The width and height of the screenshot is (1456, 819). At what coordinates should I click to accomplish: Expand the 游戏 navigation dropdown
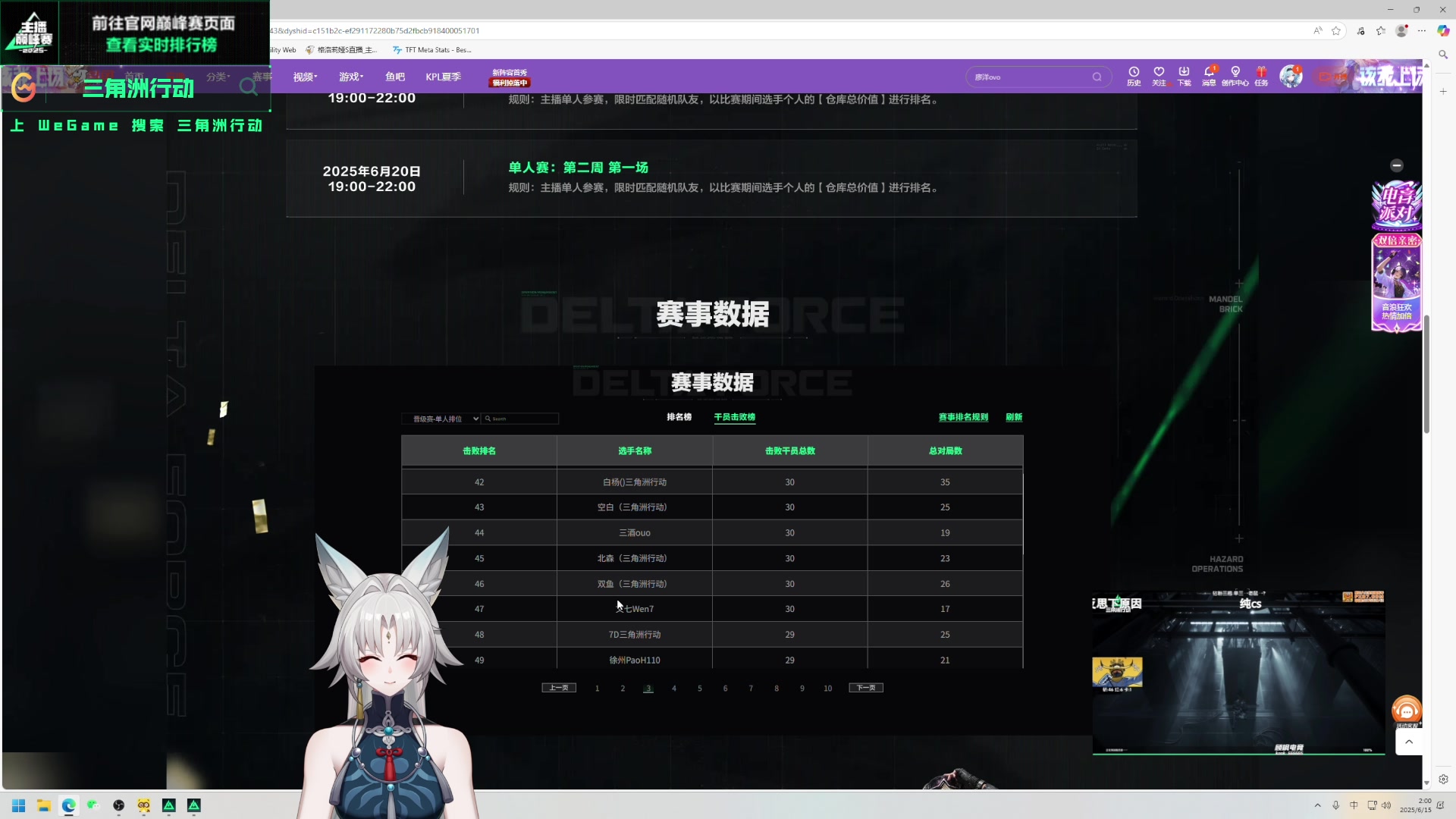coord(351,77)
